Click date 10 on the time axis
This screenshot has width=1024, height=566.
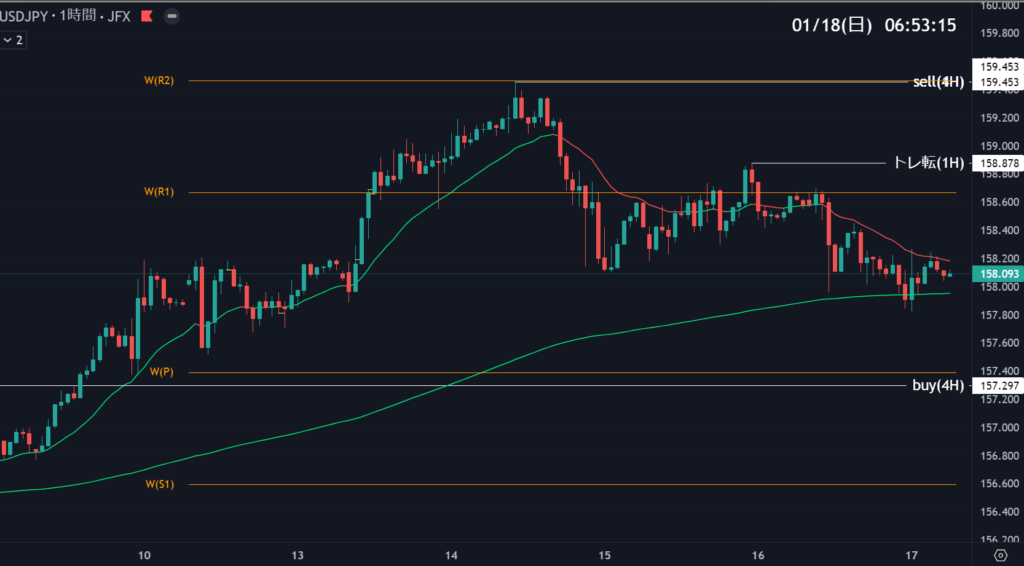[x=144, y=555]
